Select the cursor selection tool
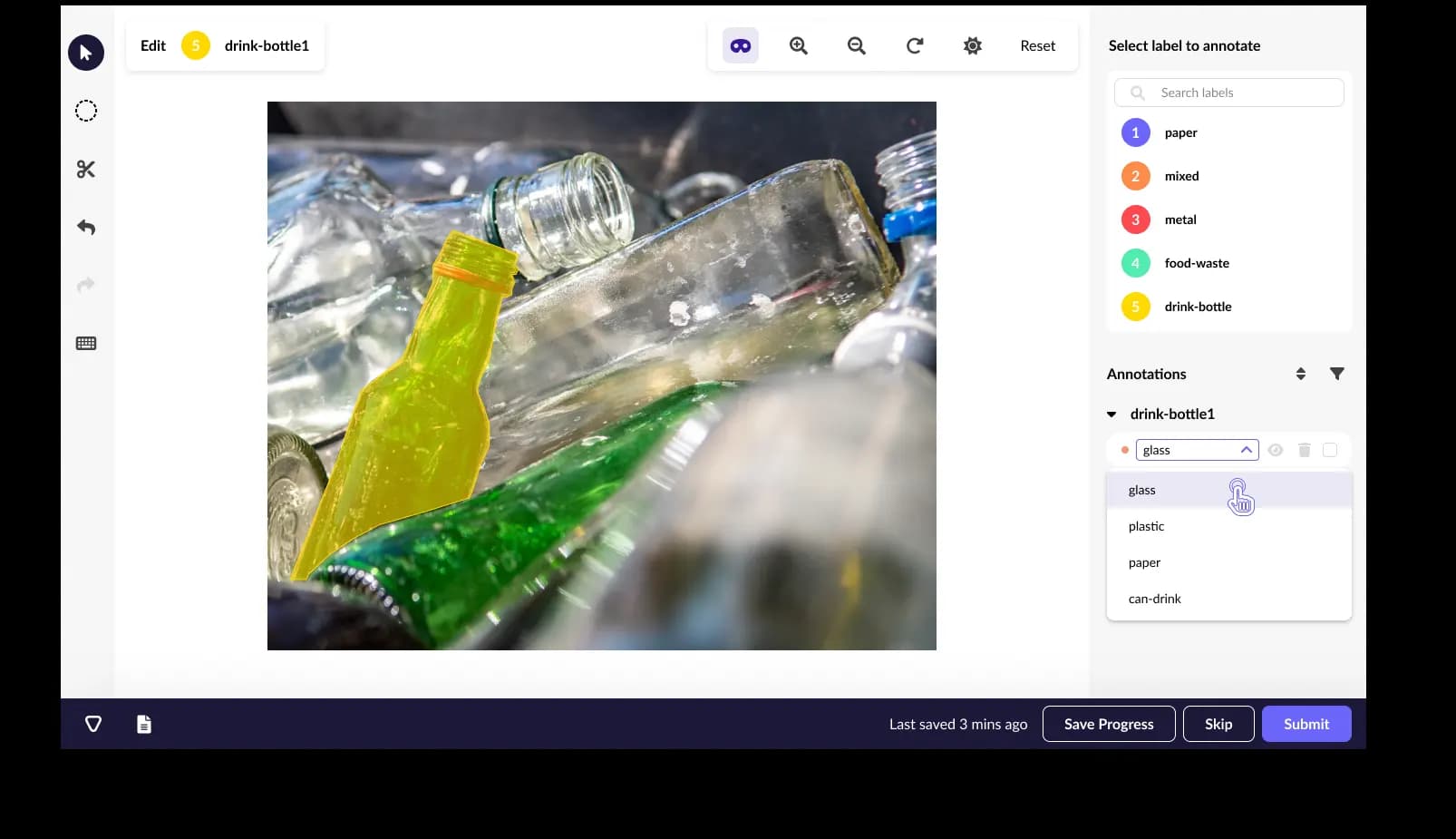The width and height of the screenshot is (1456, 839). pos(85,53)
